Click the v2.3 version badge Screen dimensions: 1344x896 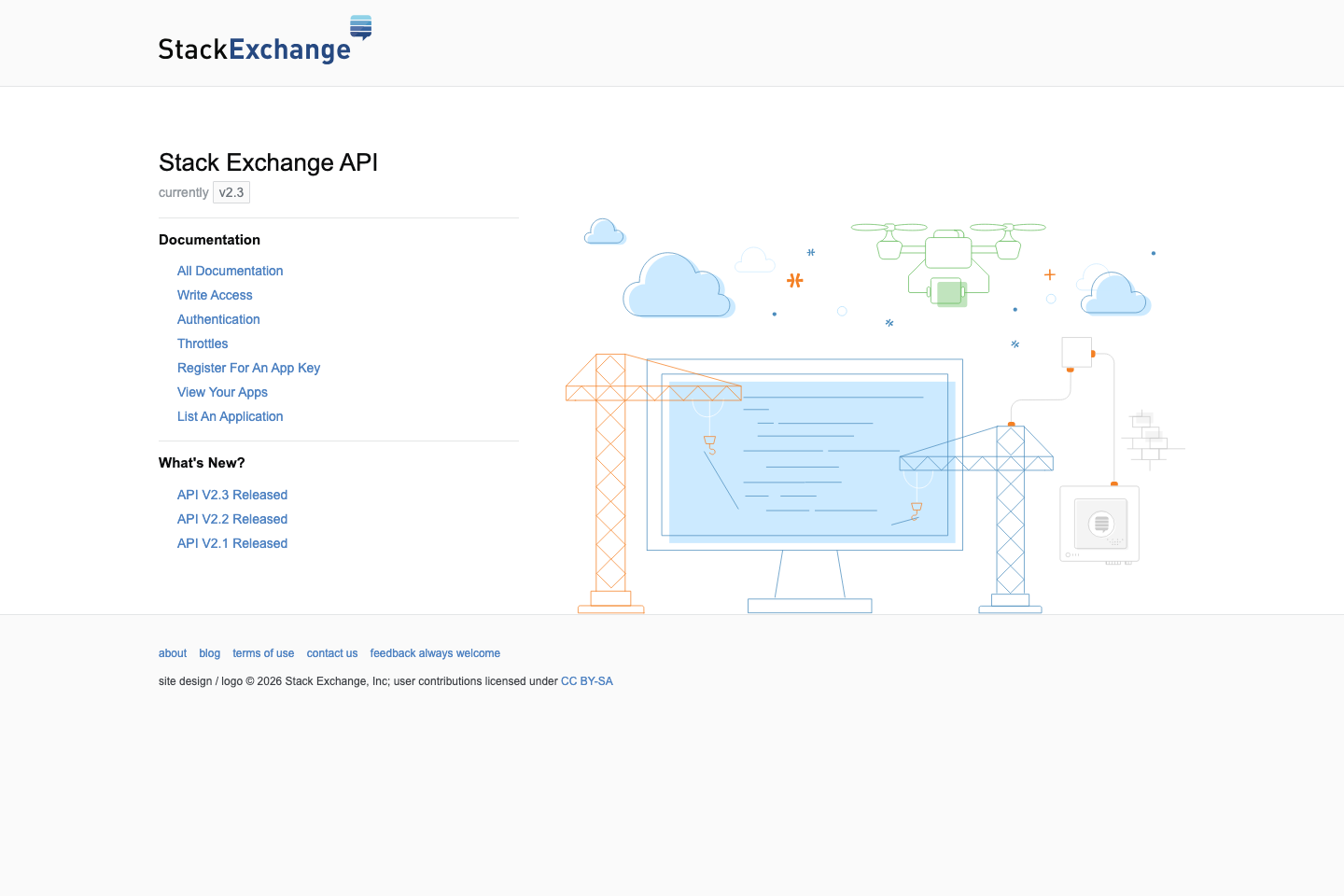231,192
